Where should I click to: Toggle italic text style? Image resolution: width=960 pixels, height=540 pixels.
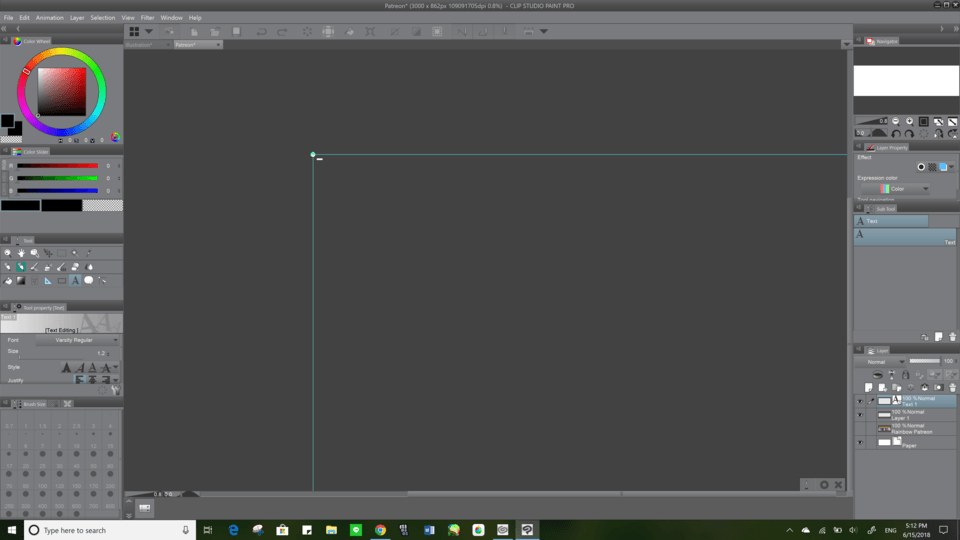point(80,367)
